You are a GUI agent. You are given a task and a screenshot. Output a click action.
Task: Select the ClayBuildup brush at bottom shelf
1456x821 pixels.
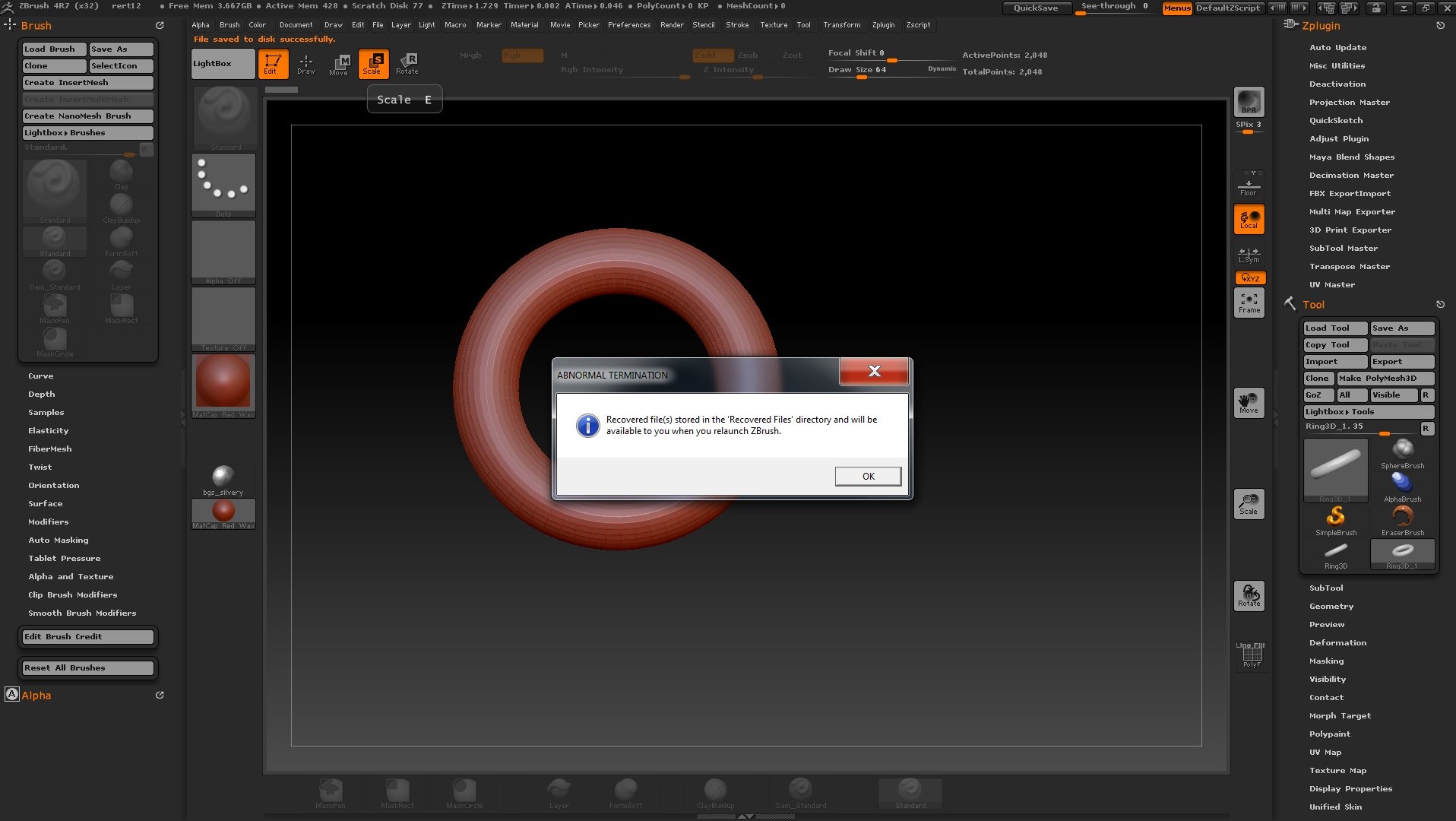point(715,793)
